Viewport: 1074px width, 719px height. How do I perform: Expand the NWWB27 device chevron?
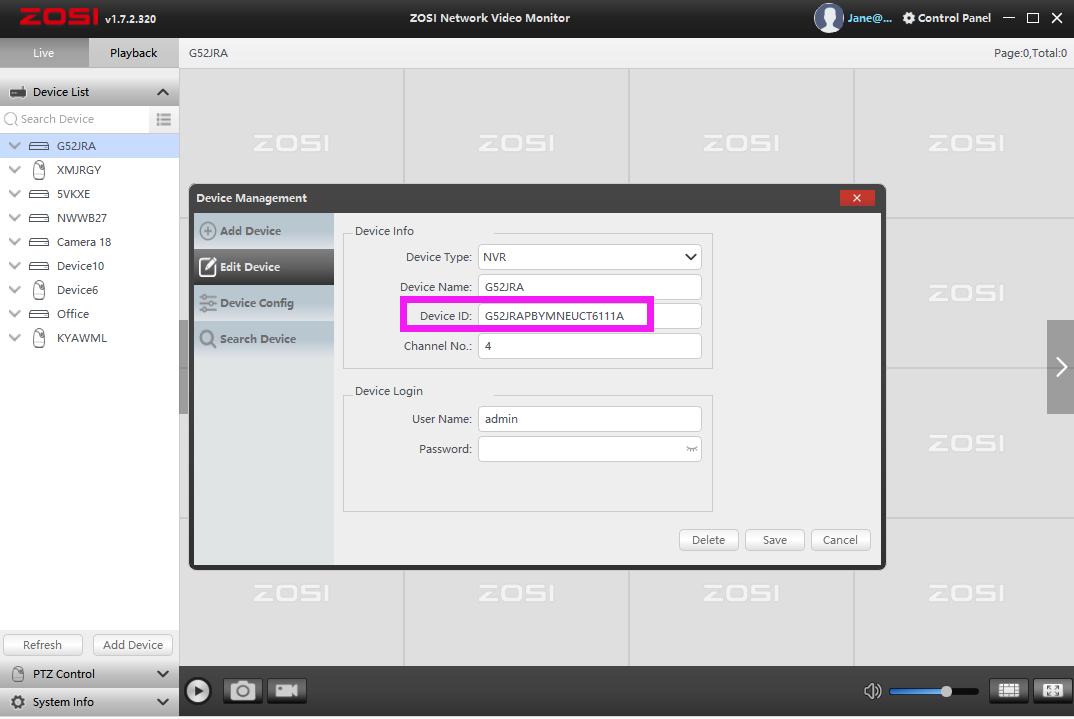tap(14, 218)
